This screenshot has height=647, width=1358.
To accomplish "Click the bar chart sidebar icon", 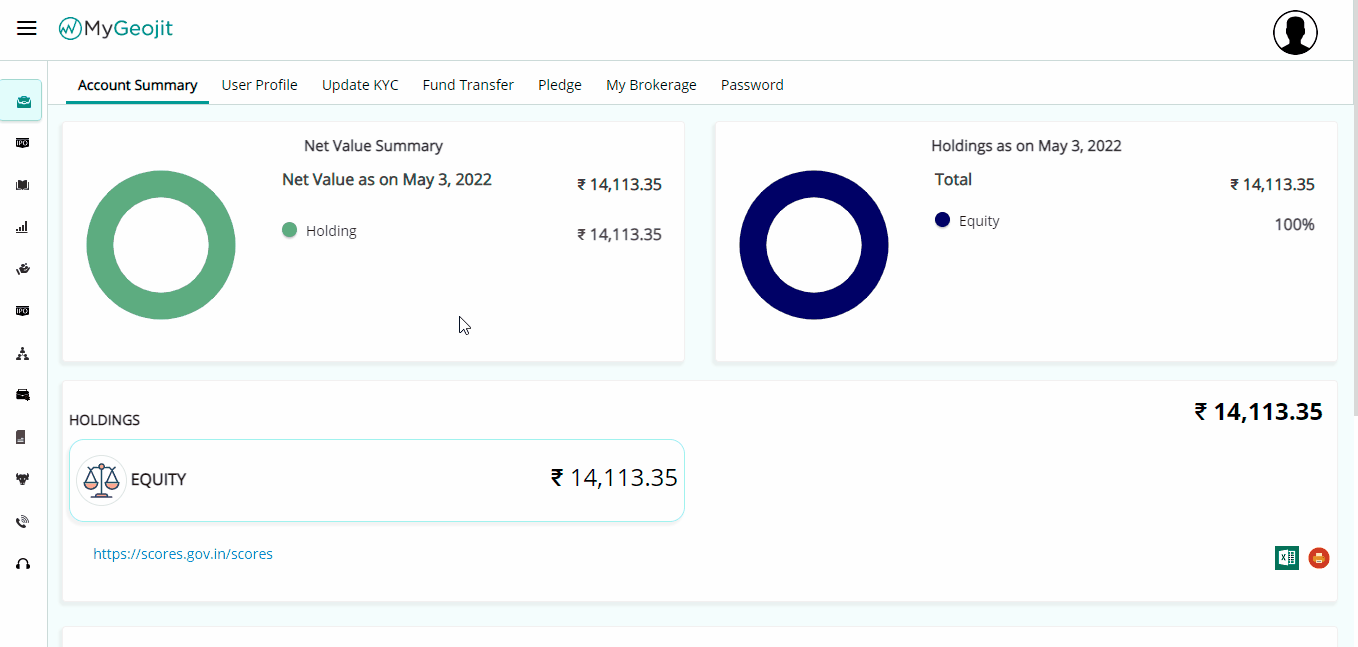I will tap(22, 227).
